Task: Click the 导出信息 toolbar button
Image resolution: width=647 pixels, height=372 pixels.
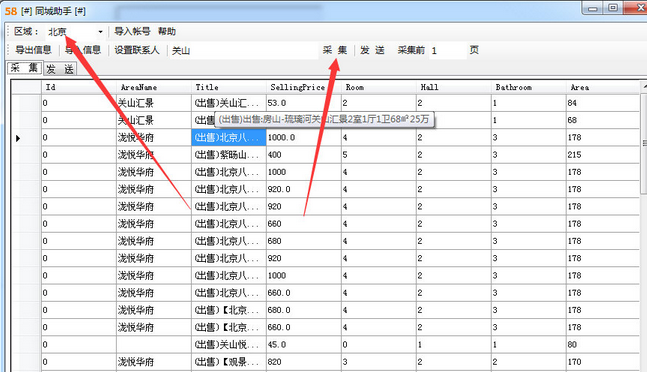Action: pos(33,50)
